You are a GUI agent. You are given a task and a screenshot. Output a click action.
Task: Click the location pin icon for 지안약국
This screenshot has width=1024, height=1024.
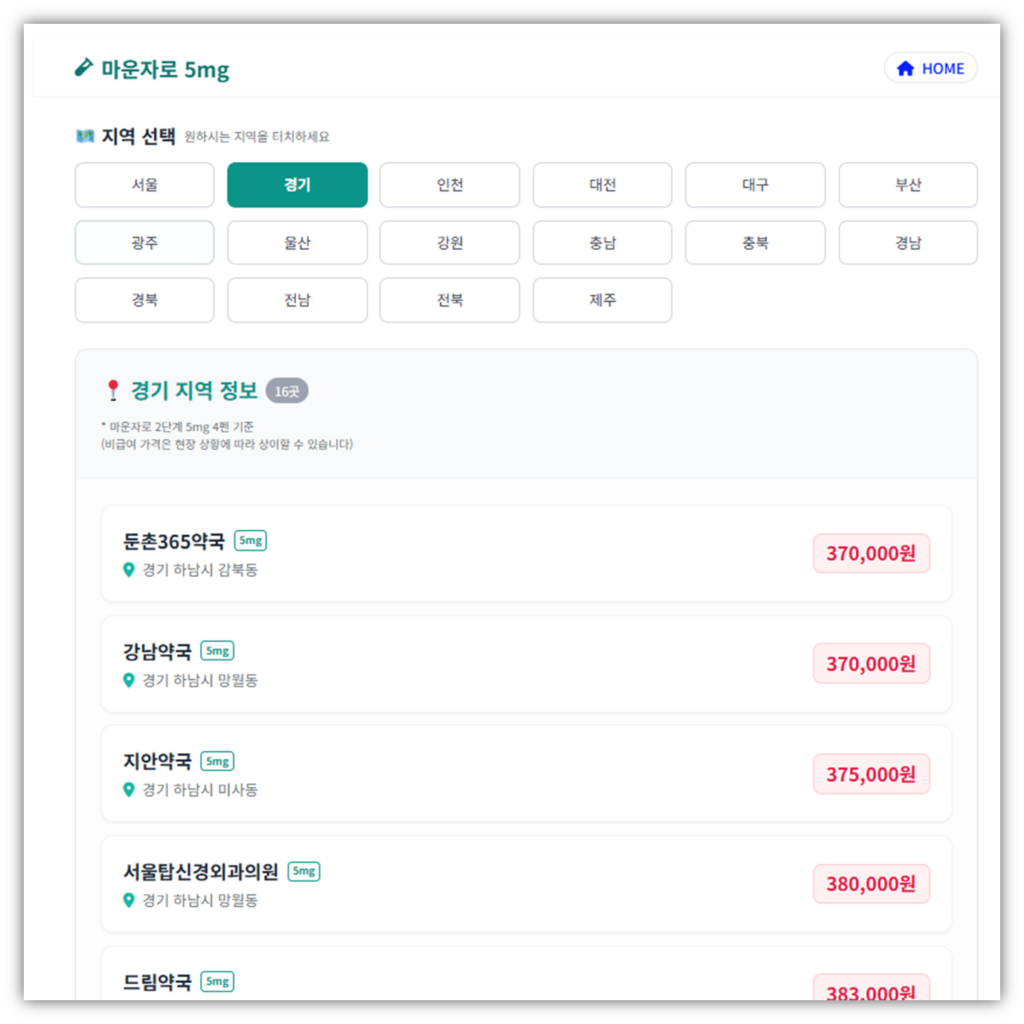pos(130,790)
